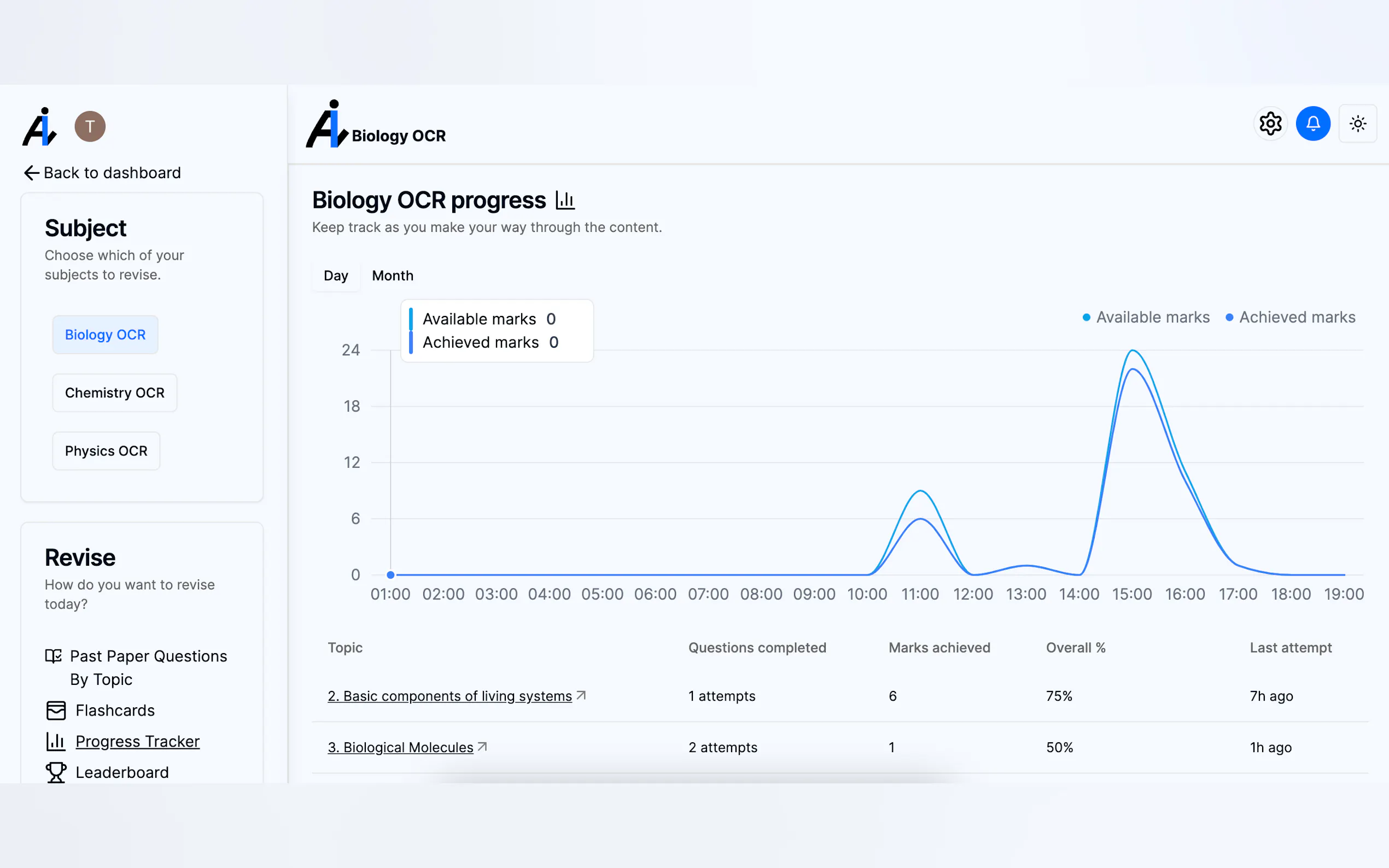Switch chart to Month view

[392, 275]
